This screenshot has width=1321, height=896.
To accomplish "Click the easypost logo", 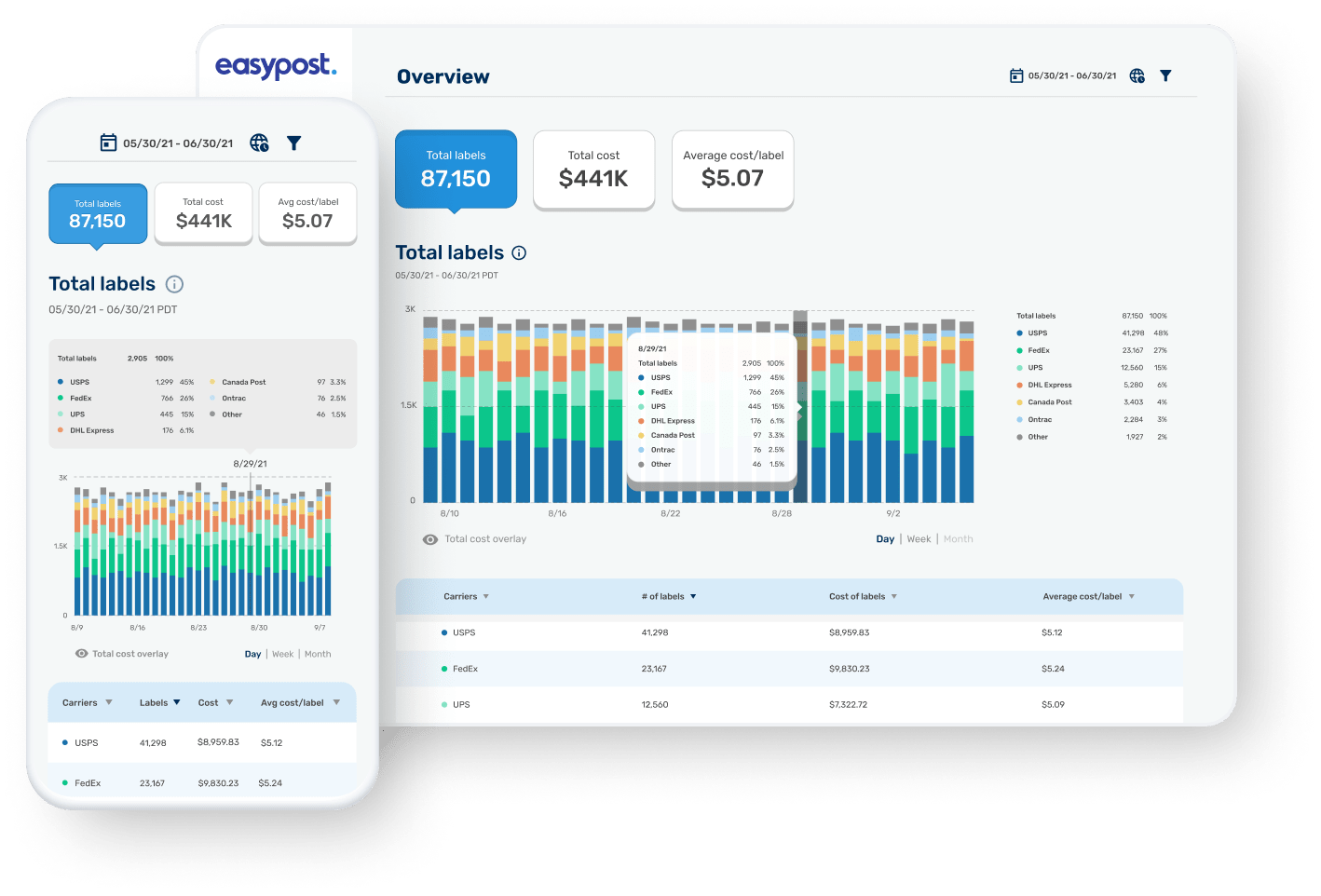I will coord(276,66).
